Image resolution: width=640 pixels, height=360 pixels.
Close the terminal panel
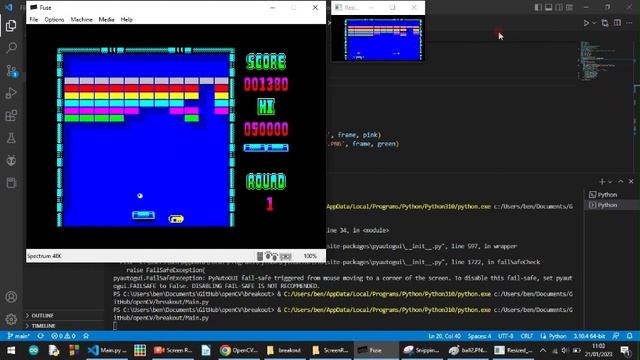(x=631, y=182)
